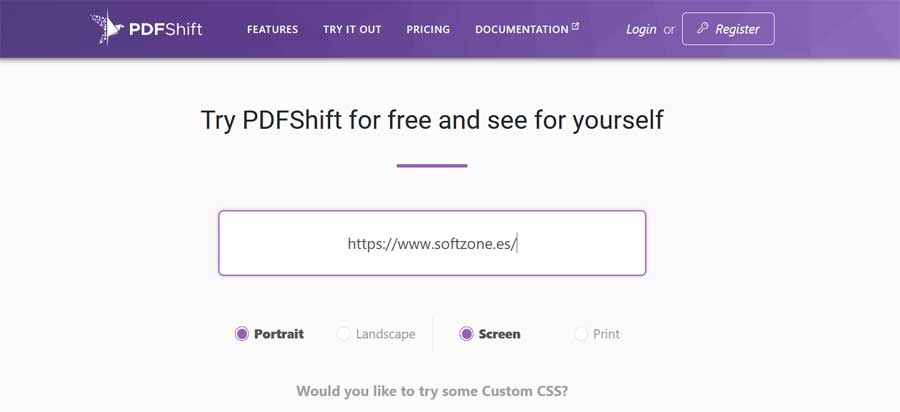Choose the Landscape radio button circle
Screen dimensions: 900x412
click(343, 334)
